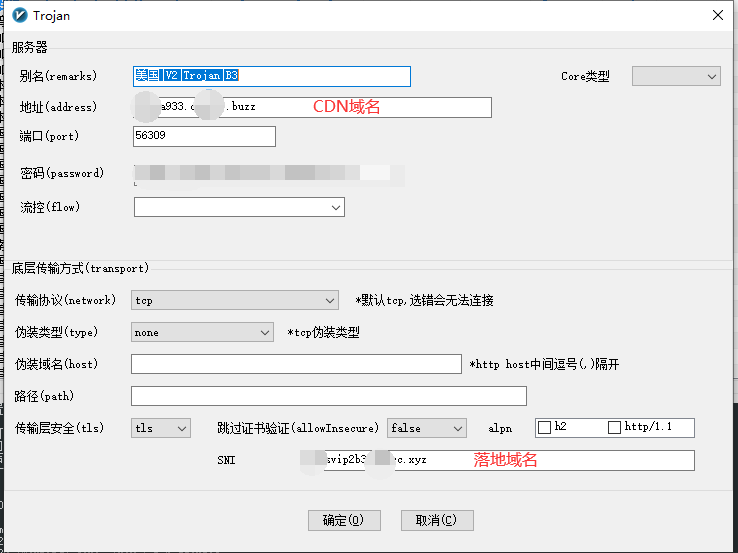Focus the 端口(port) field showing 56309

coord(204,136)
